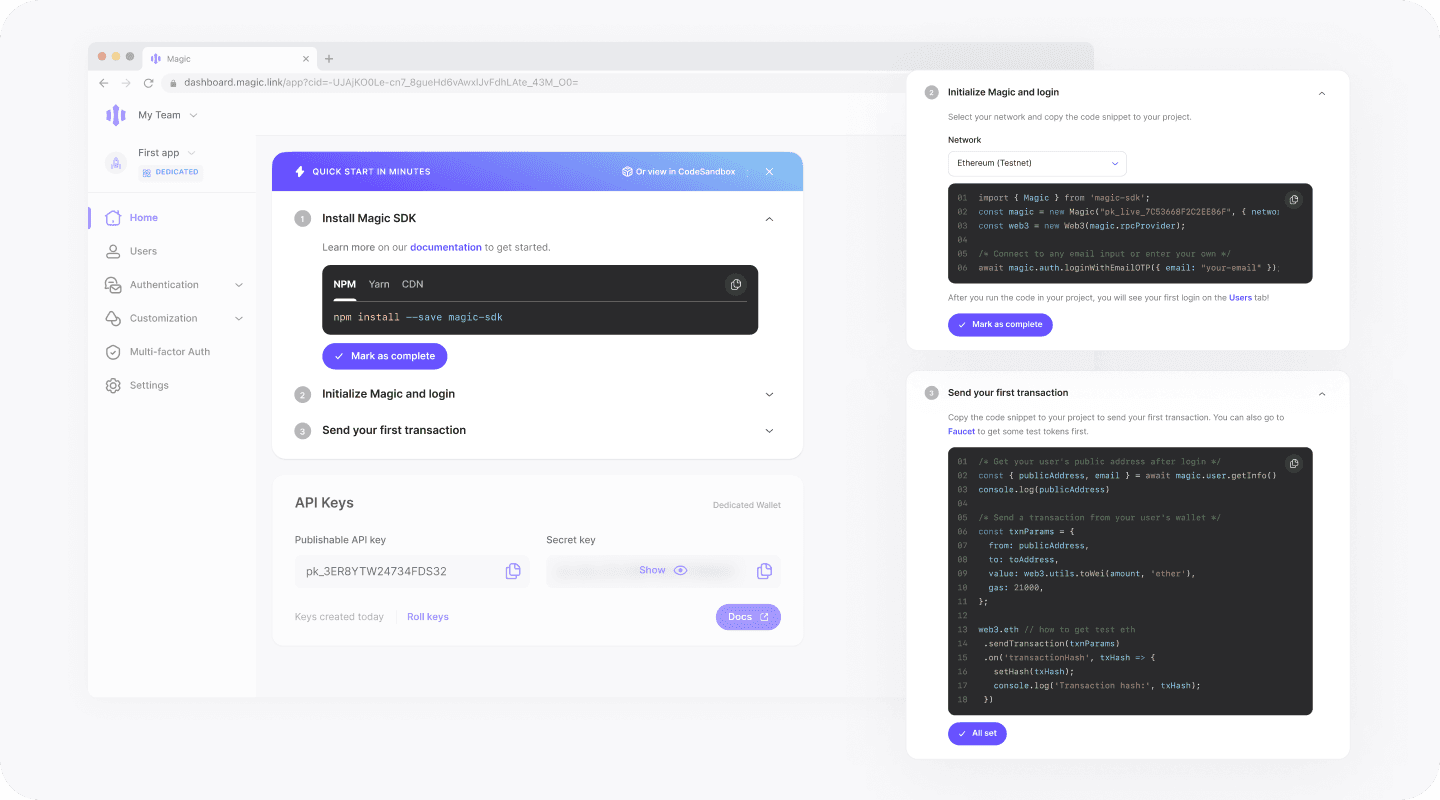1440x800 pixels.
Task: Reload the browser page
Action: coord(149,83)
